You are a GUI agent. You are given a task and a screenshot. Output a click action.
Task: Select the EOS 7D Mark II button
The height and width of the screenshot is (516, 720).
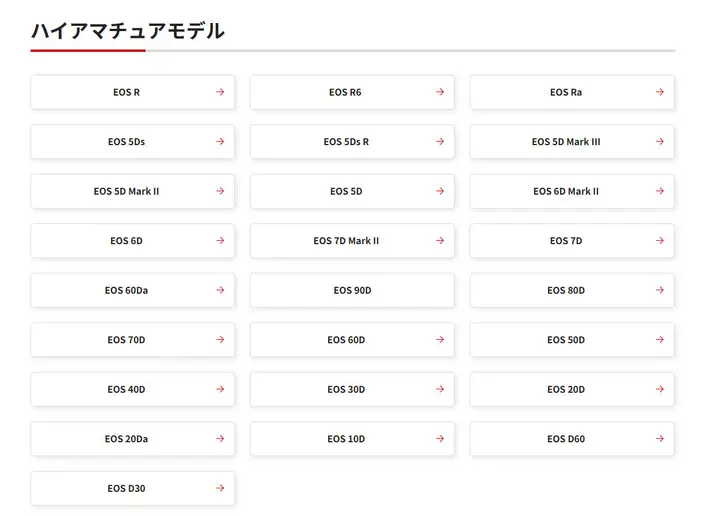point(346,241)
